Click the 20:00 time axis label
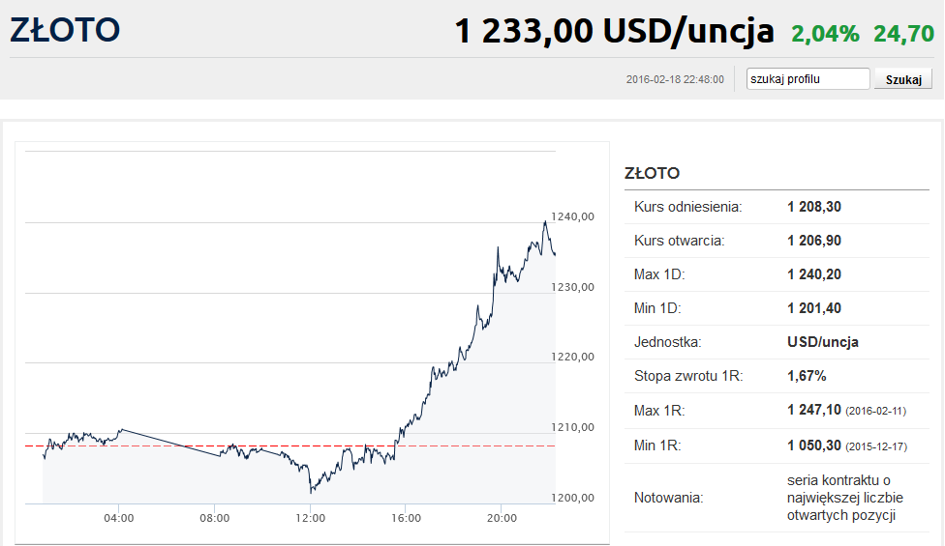Viewport: 945px width, 546px height. click(x=502, y=518)
